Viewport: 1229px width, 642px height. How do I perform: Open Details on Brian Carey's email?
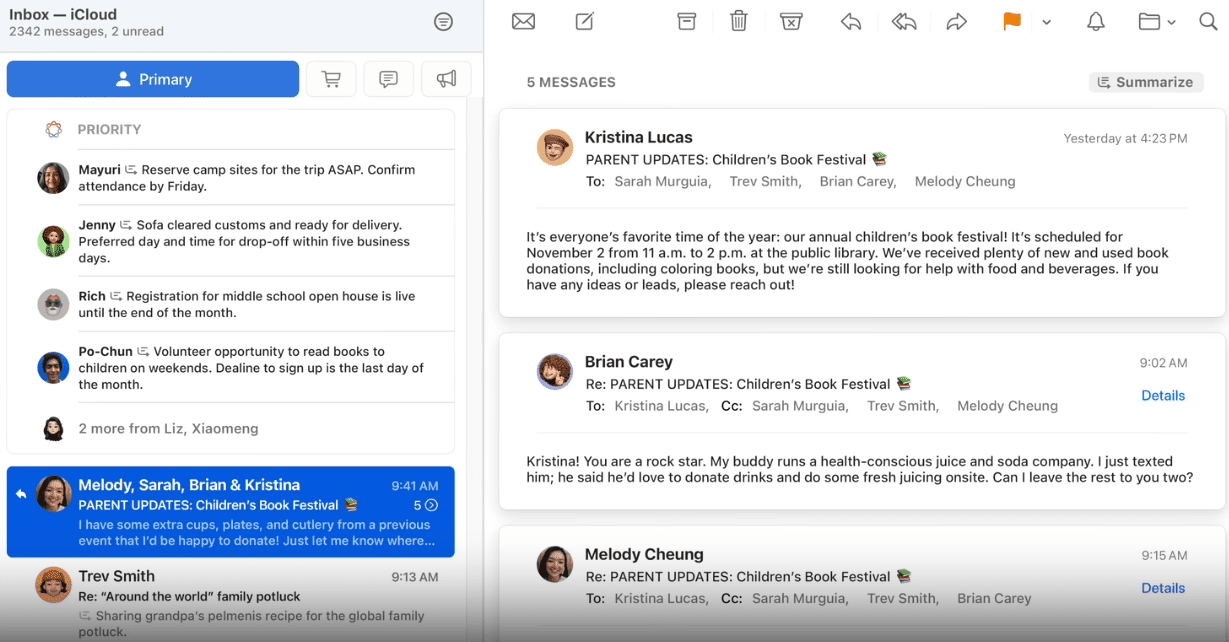click(1163, 395)
